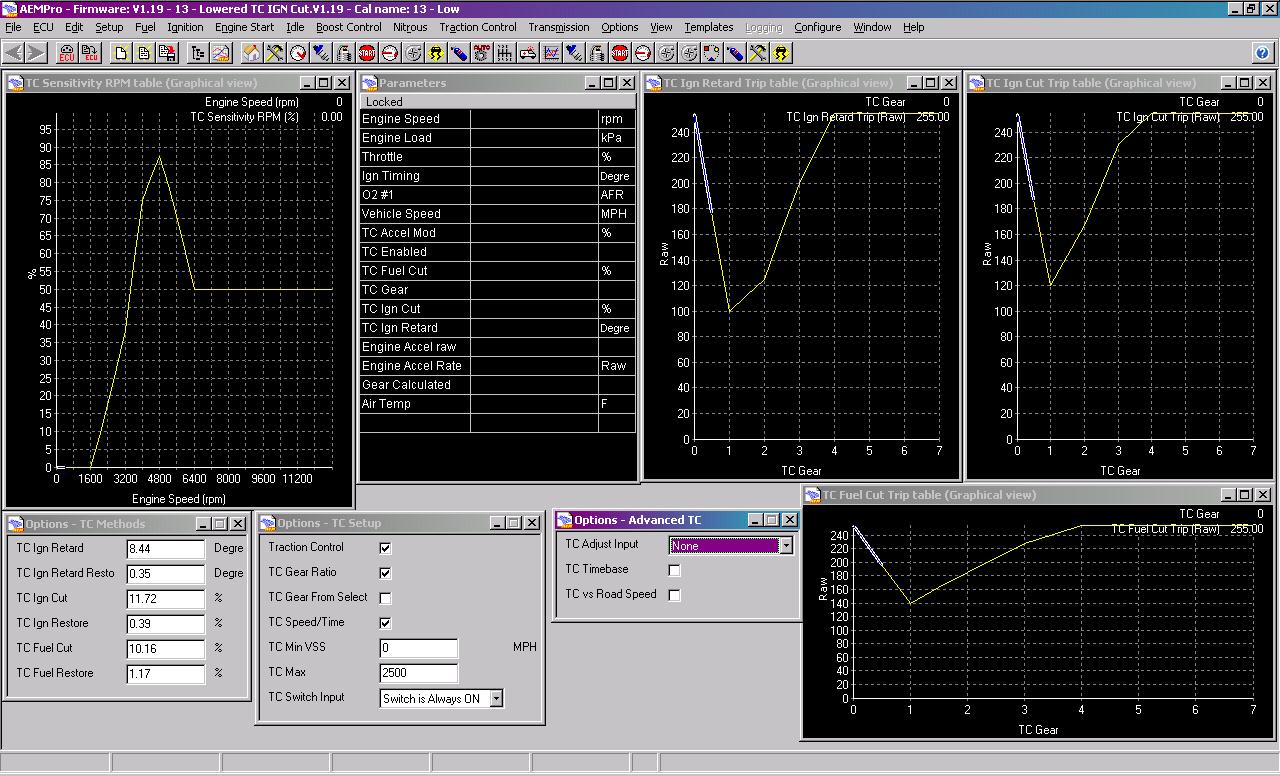
Task: Click the TC Ign Restore value field
Action: tap(166, 624)
